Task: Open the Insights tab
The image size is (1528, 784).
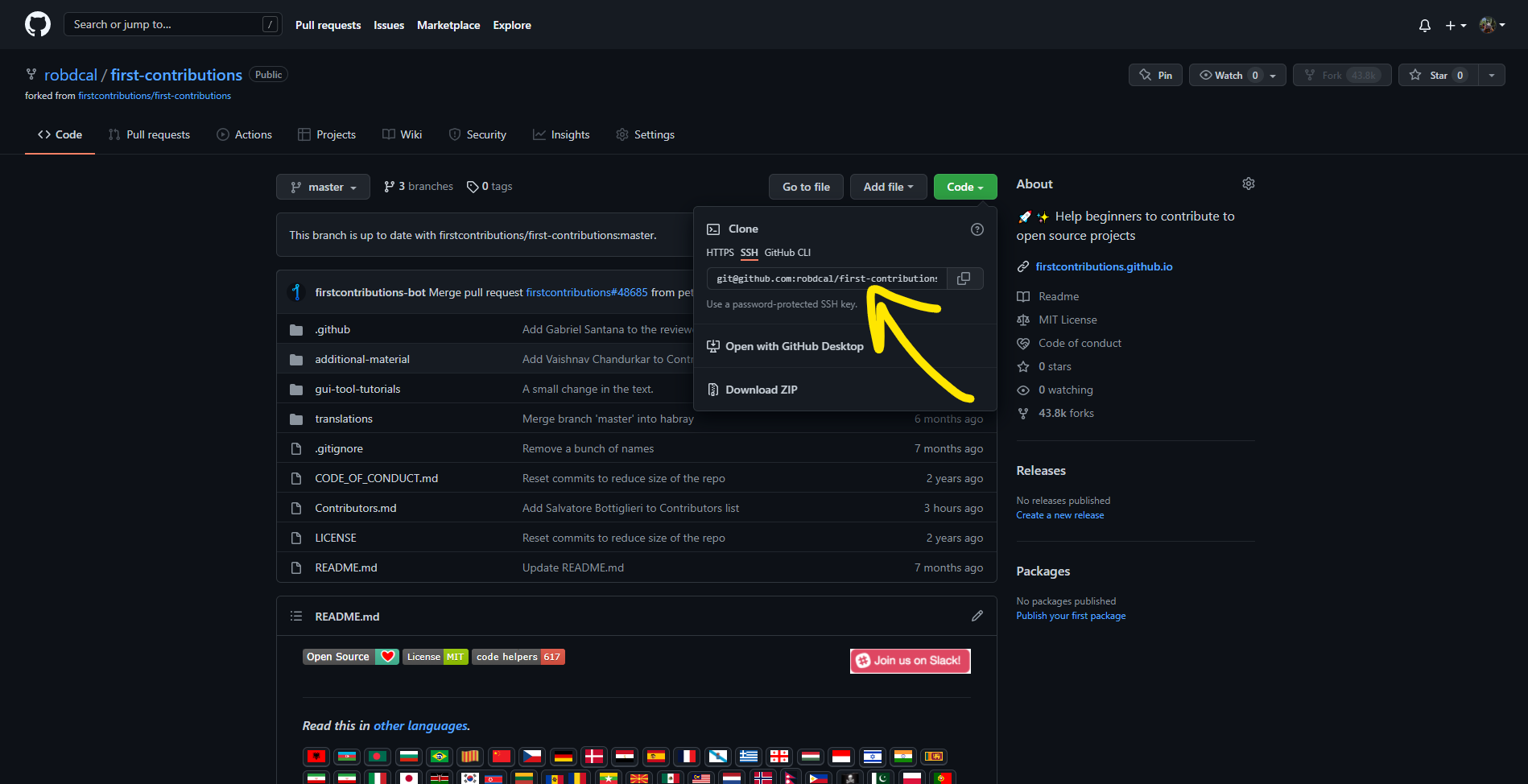Action: [561, 134]
